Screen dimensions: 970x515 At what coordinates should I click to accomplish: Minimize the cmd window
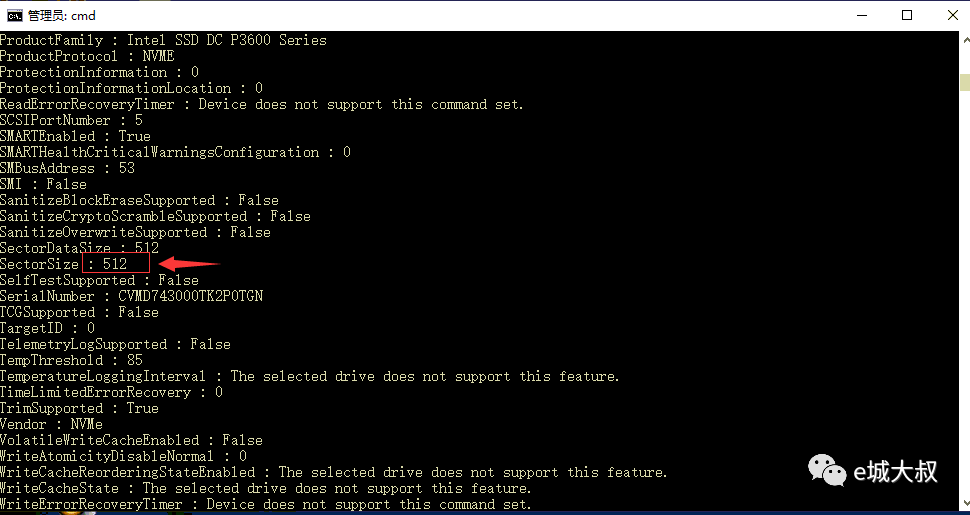pyautogui.click(x=862, y=15)
